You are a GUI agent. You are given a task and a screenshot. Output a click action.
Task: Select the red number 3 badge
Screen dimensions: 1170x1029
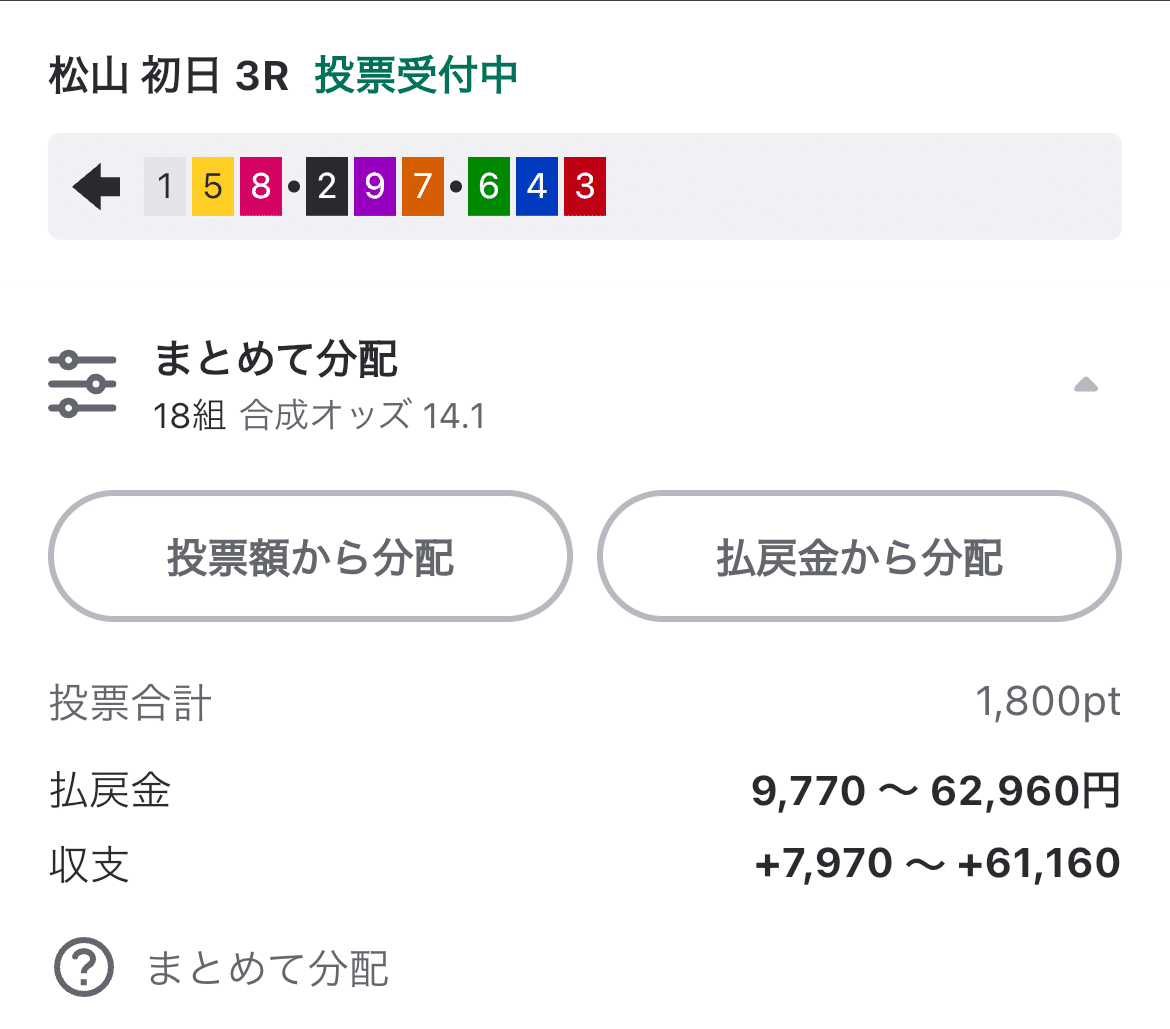583,185
